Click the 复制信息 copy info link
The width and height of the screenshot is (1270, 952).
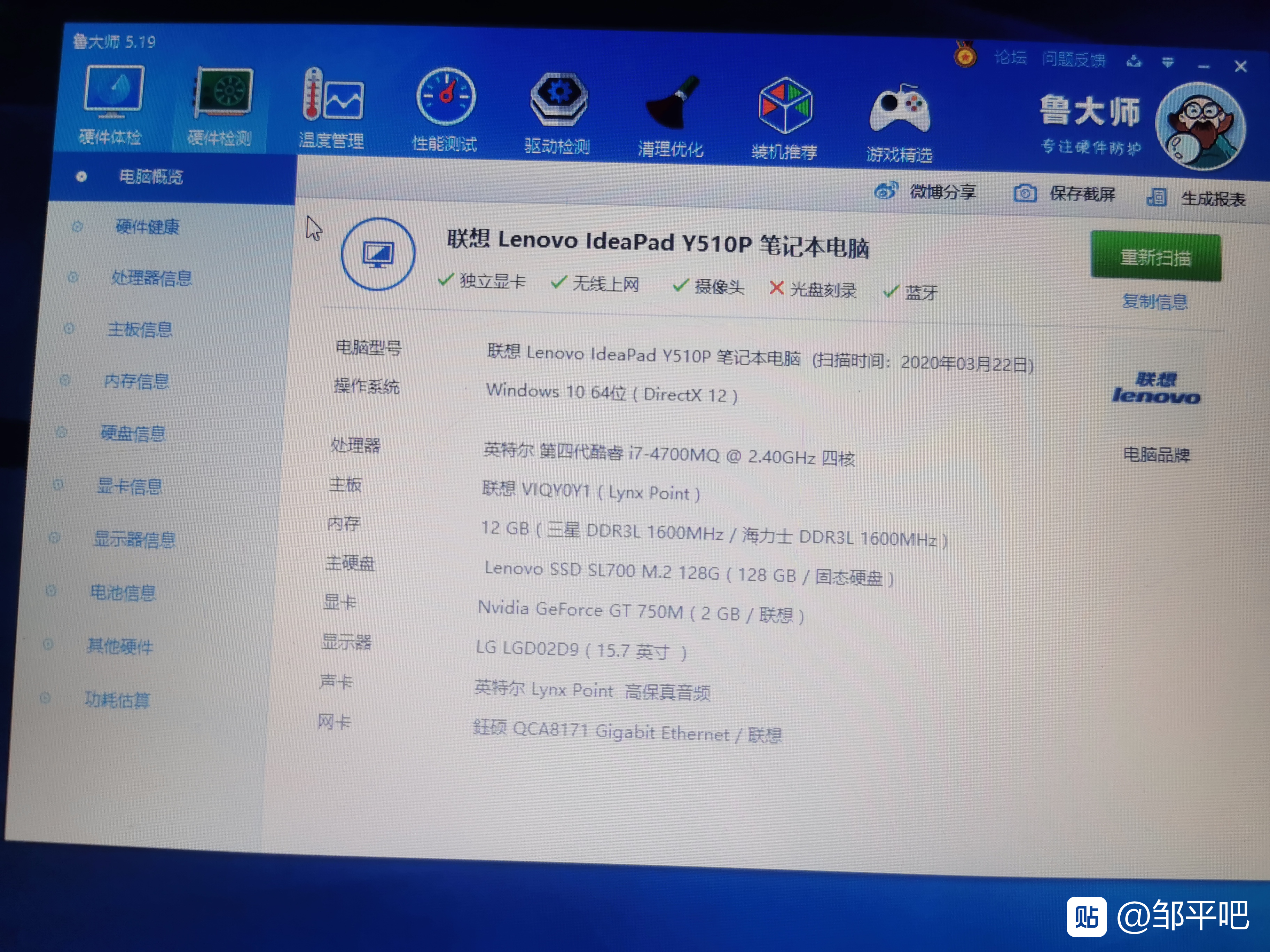click(1155, 301)
